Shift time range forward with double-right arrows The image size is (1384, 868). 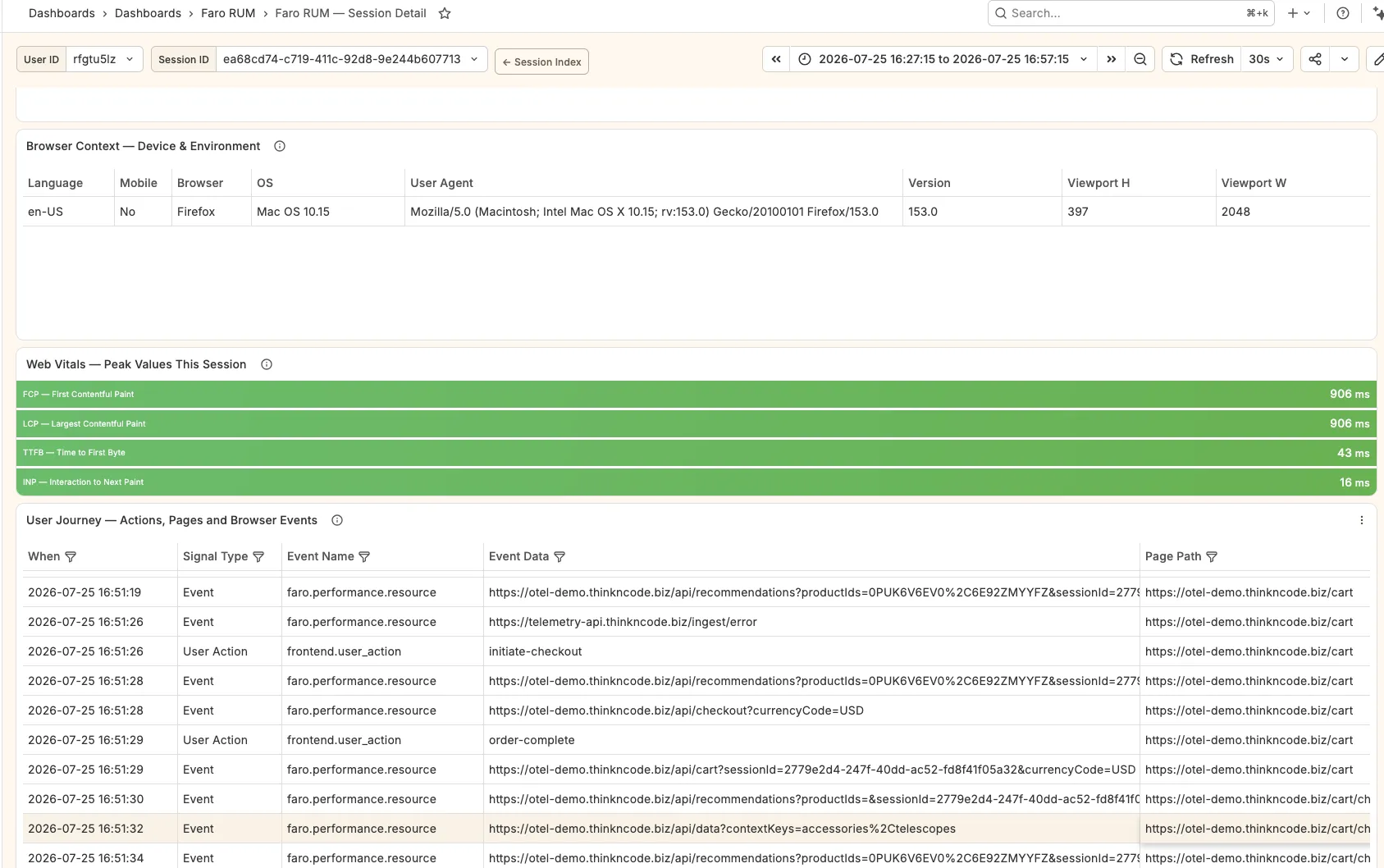click(x=1111, y=59)
